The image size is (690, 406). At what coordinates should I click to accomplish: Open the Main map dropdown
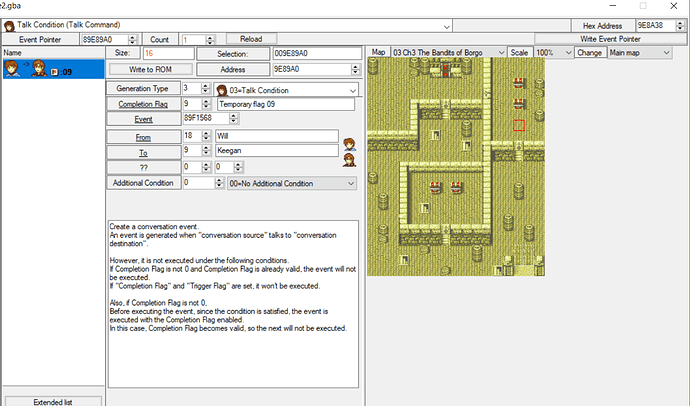point(666,53)
